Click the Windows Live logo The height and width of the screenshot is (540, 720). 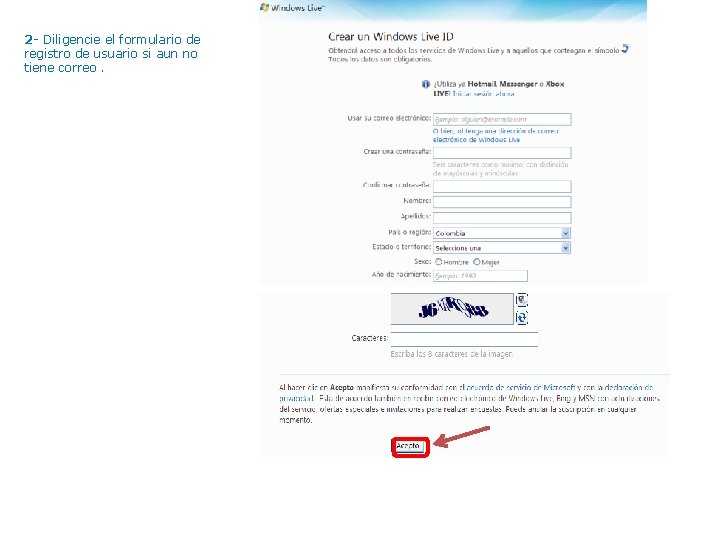[x=292, y=8]
